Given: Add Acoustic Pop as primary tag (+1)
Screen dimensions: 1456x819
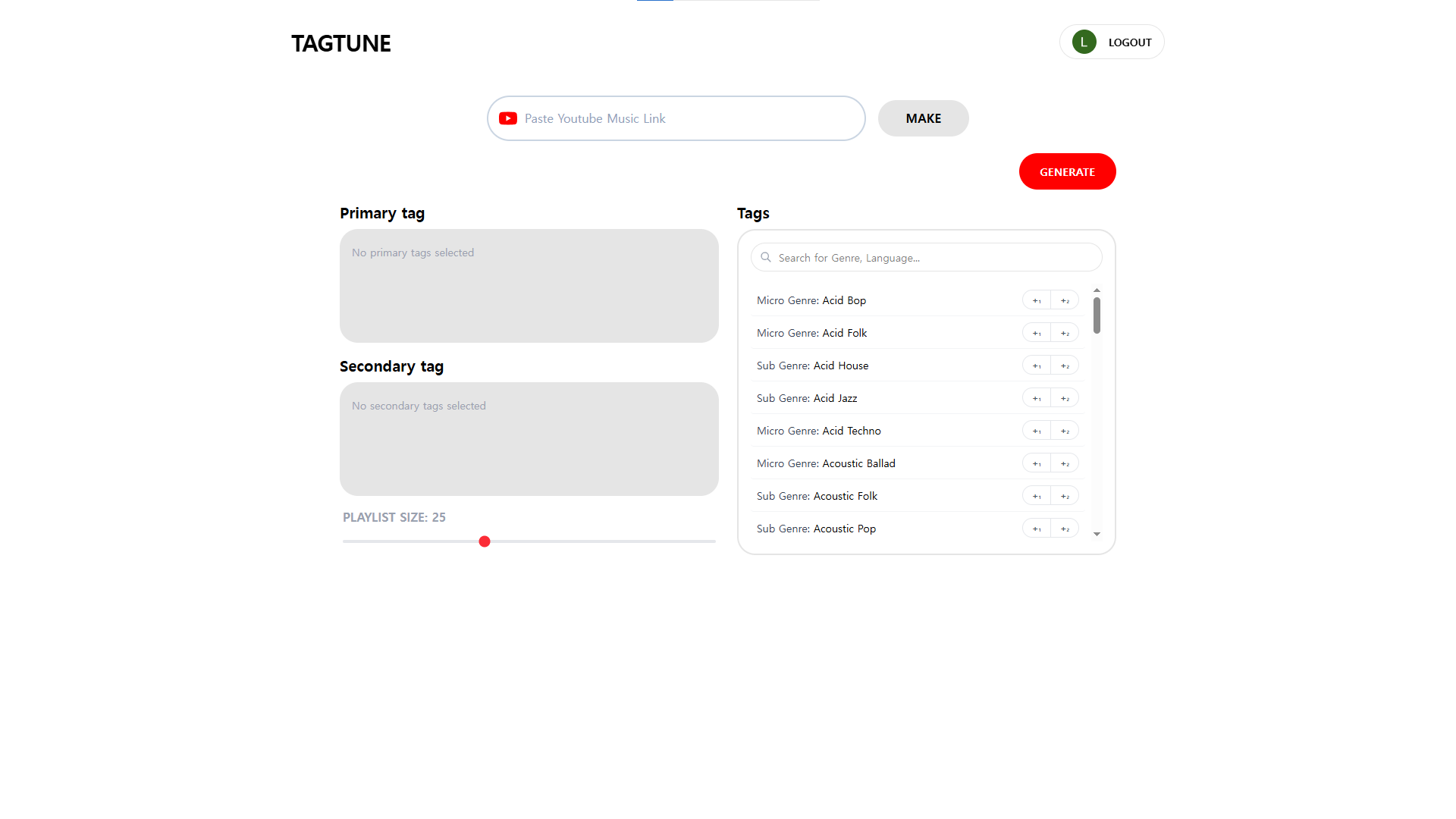Looking at the screenshot, I should point(1037,529).
